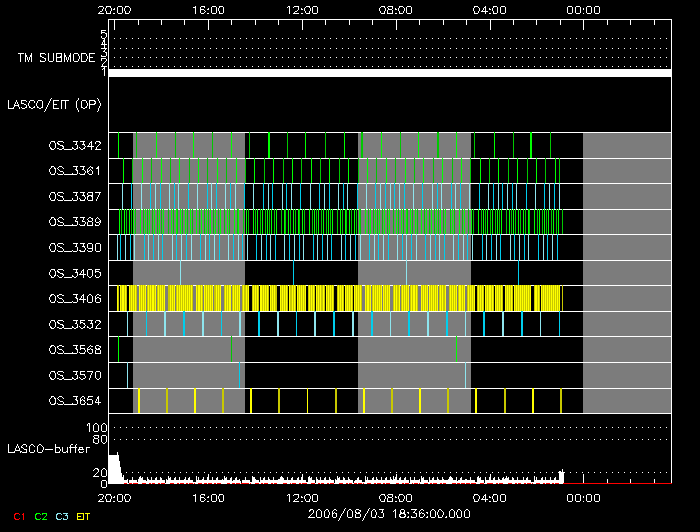Viewport: 700px width, 532px height.
Task: Click the 2006/08/03 18:36:00.000 timestamp
Action: click(388, 512)
